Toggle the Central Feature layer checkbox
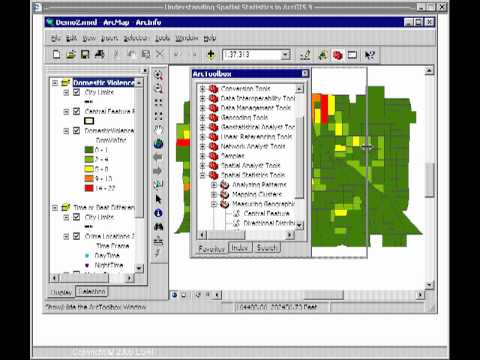 [77, 111]
